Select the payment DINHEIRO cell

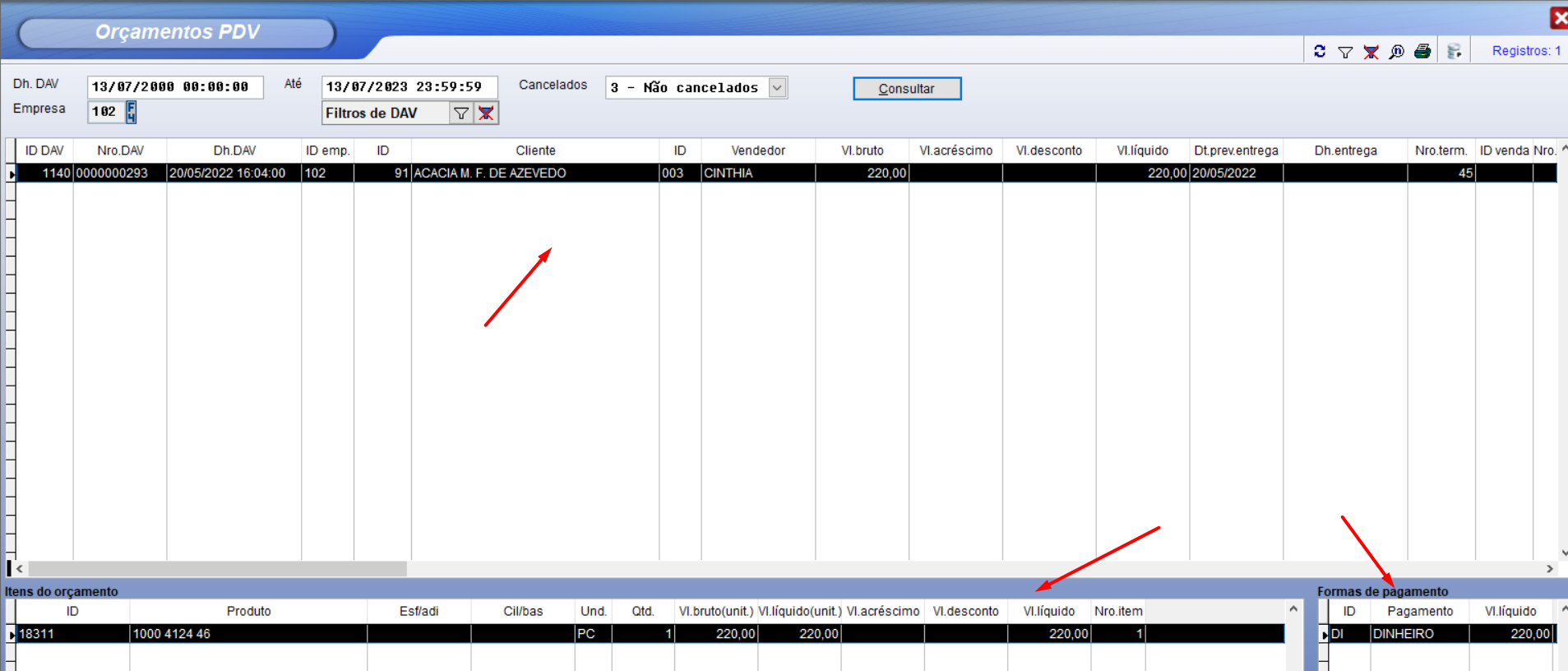point(1420,634)
